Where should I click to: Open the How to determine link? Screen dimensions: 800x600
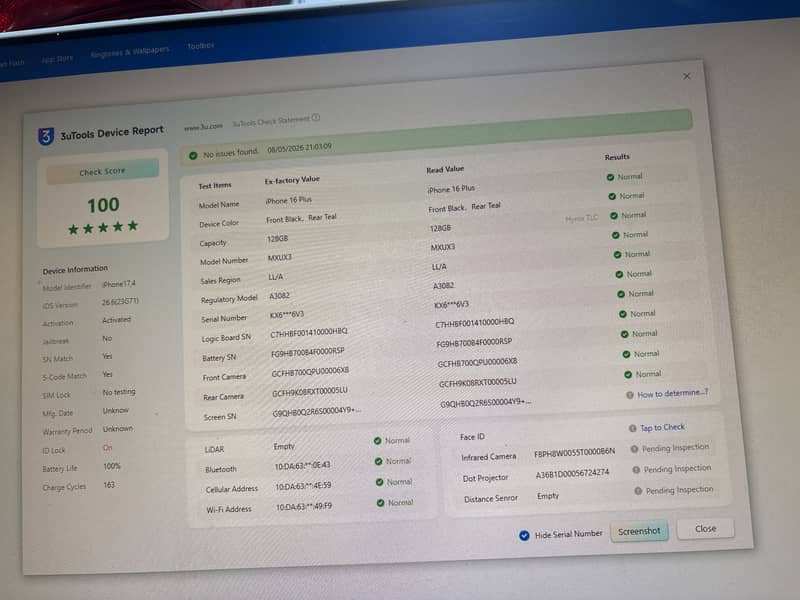click(672, 393)
